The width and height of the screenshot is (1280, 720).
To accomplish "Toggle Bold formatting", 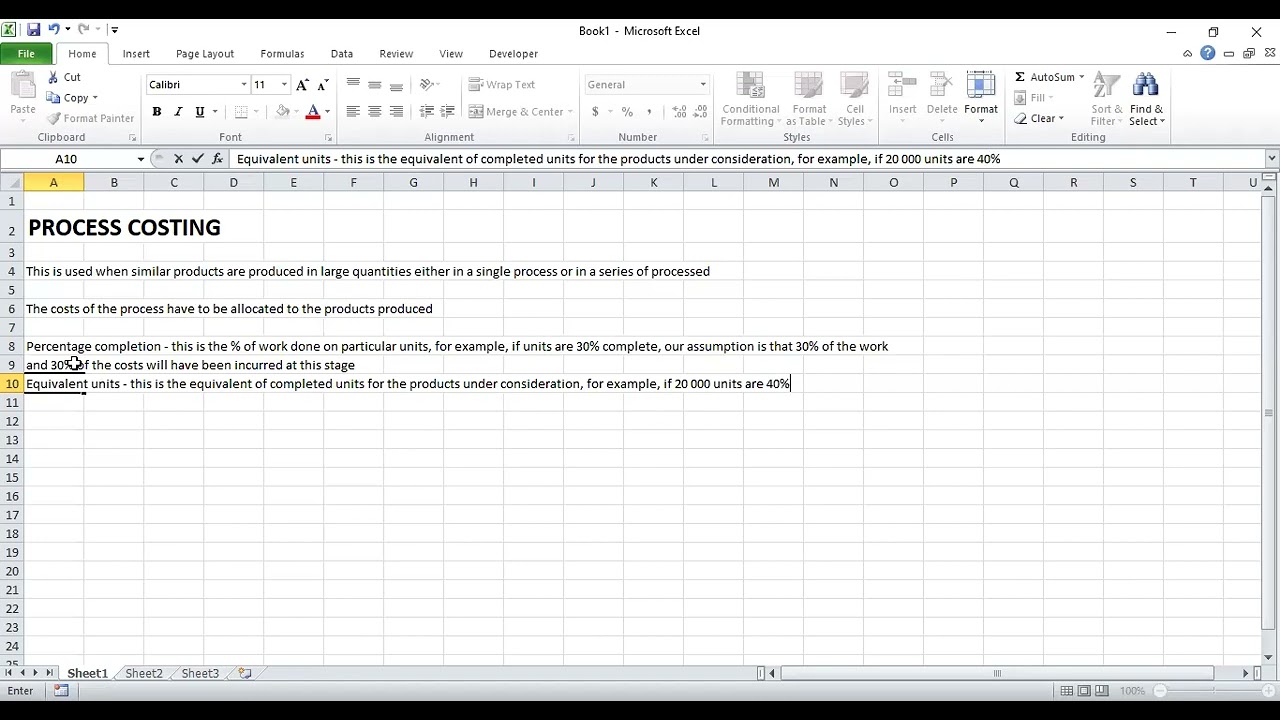I will coord(157,112).
